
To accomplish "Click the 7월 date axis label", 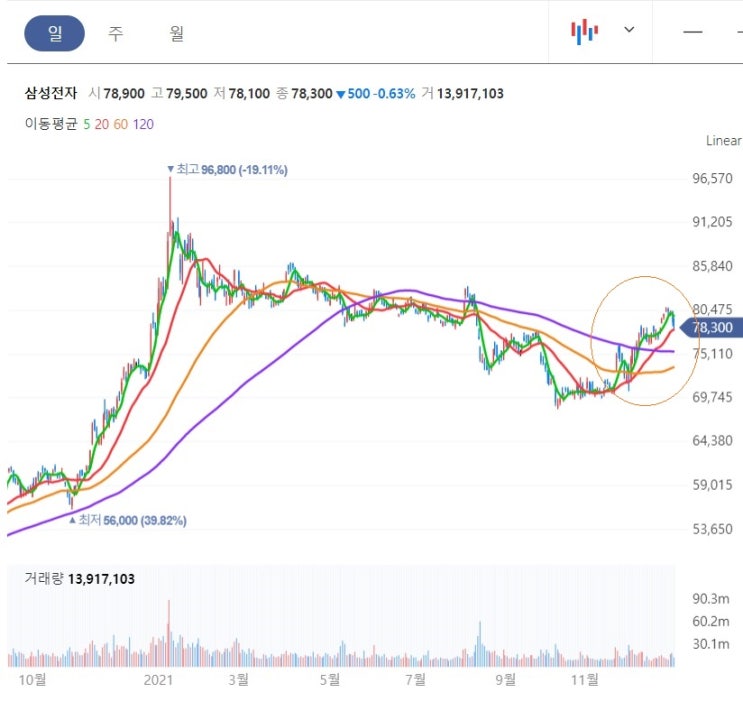I will point(416,680).
